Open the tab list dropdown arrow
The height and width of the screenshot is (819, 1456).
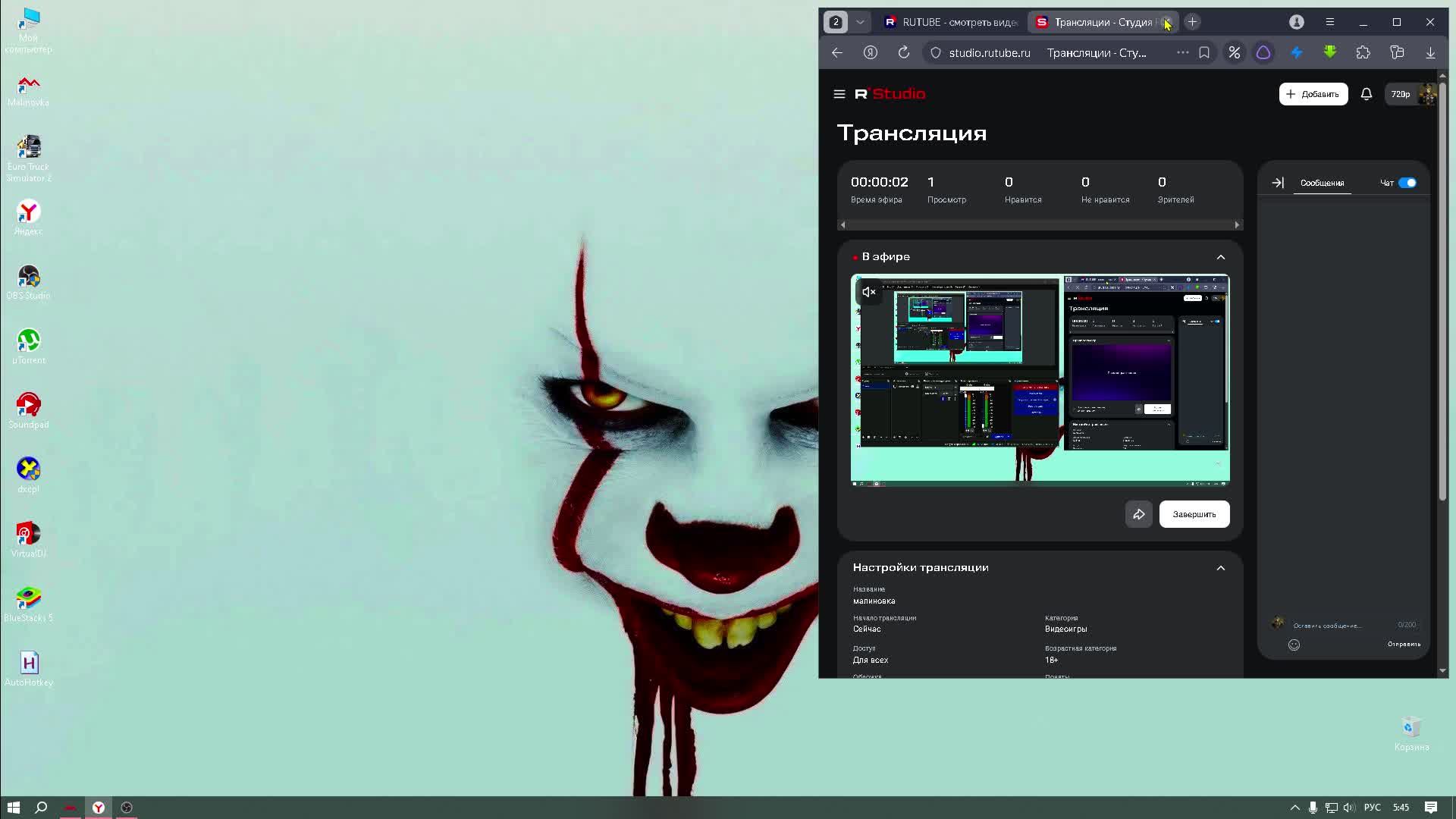[x=860, y=22]
